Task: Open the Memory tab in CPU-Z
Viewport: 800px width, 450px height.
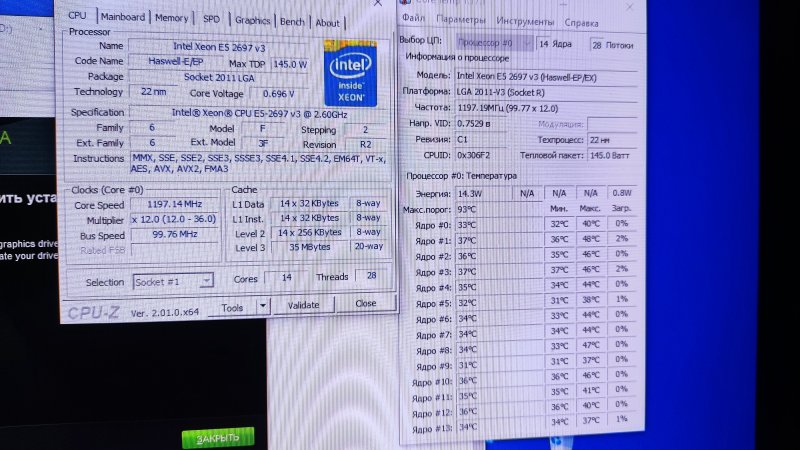Action: pyautogui.click(x=171, y=19)
